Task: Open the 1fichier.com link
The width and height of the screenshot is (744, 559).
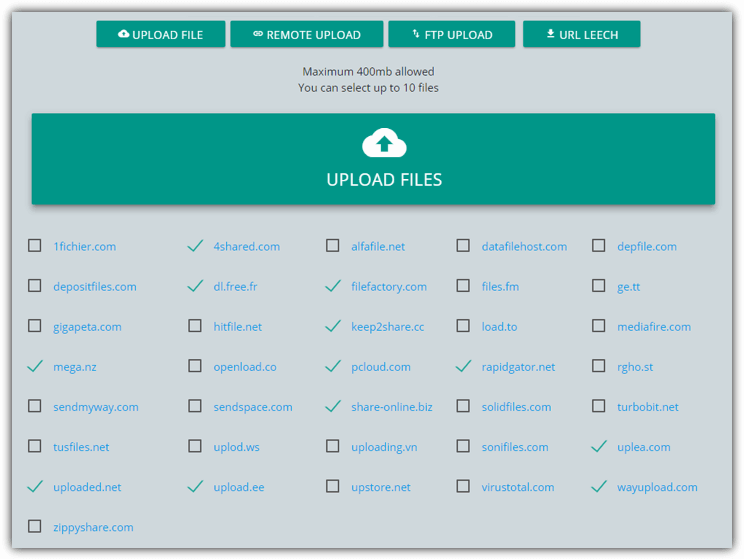Action: pos(84,247)
